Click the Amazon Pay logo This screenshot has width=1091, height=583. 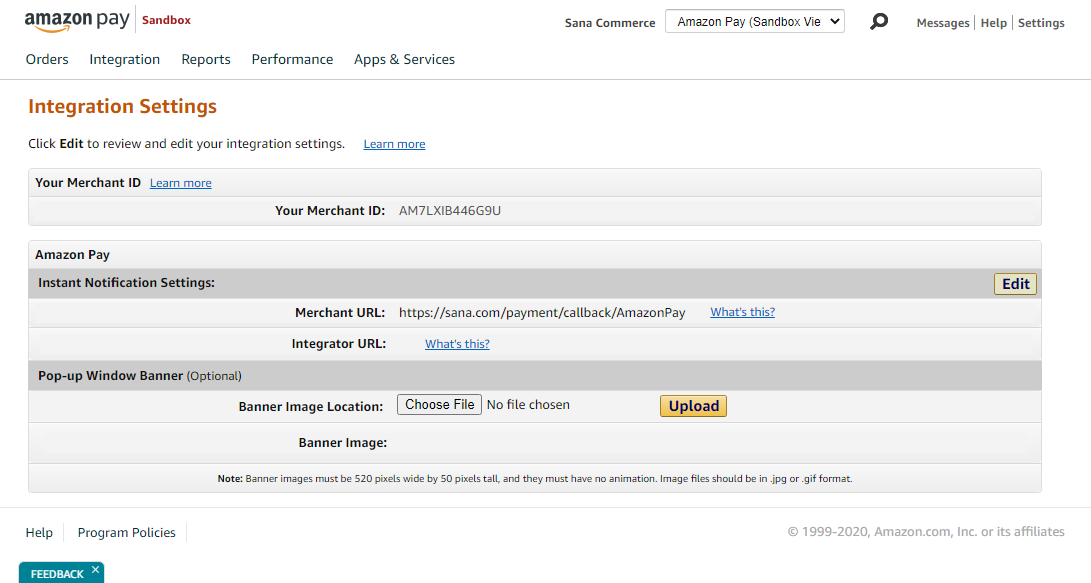tap(77, 21)
